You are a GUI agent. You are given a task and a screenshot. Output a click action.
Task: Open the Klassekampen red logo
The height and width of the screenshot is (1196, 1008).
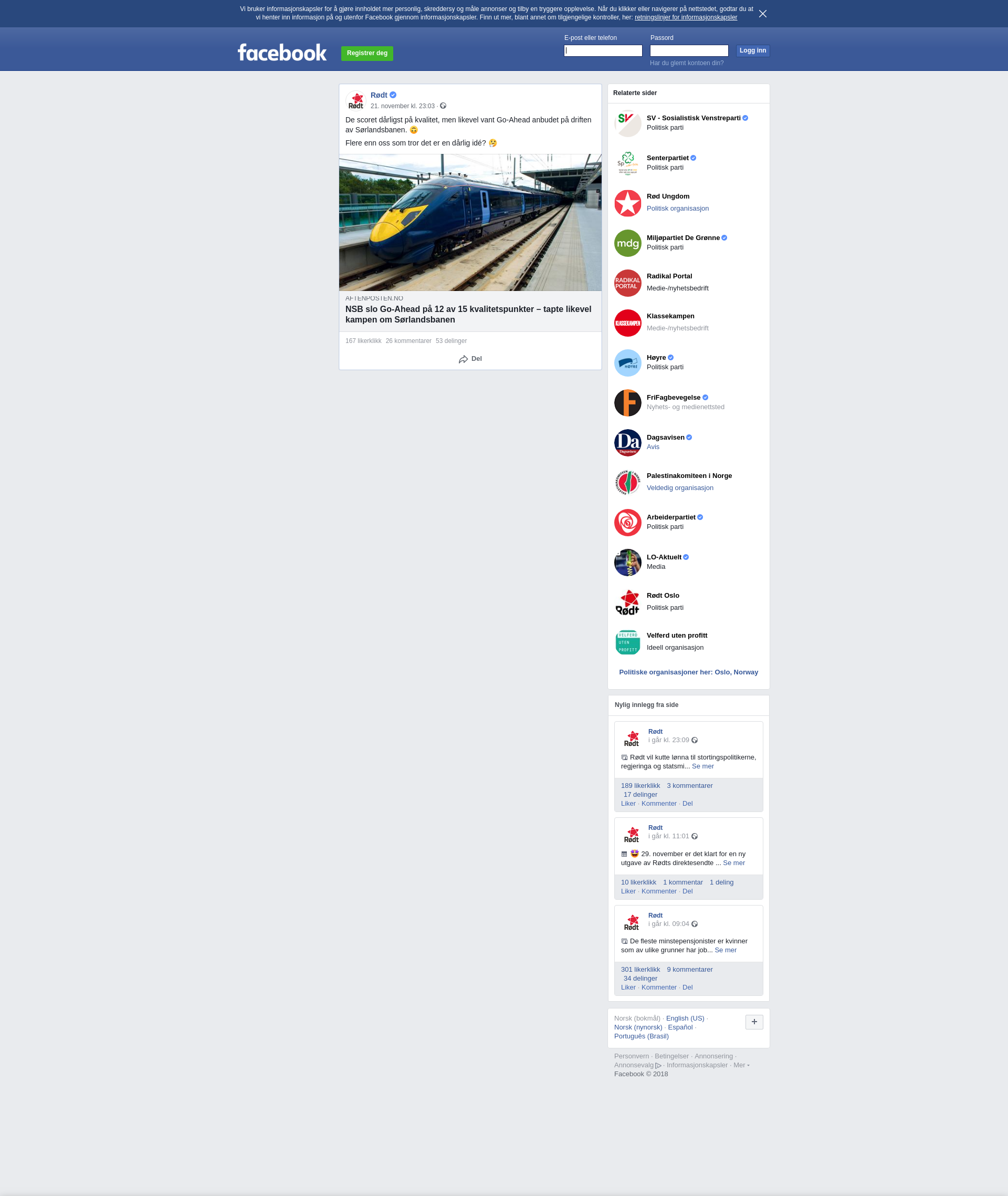(x=627, y=323)
